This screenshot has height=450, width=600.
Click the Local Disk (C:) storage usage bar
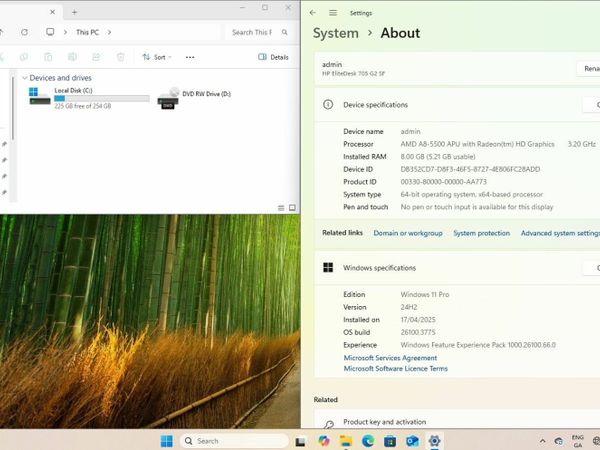(101, 98)
